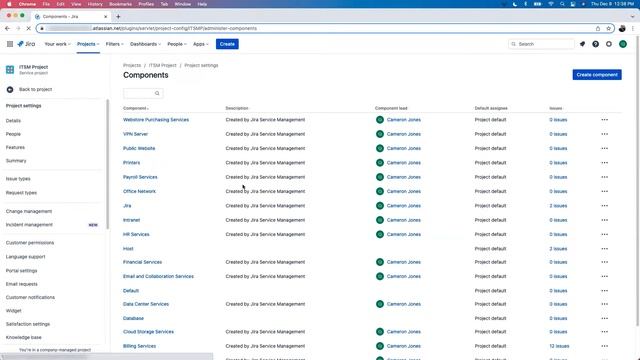Viewport: 640px width, 360px height.
Task: Open the app switcher grid icon
Action: click(10, 44)
